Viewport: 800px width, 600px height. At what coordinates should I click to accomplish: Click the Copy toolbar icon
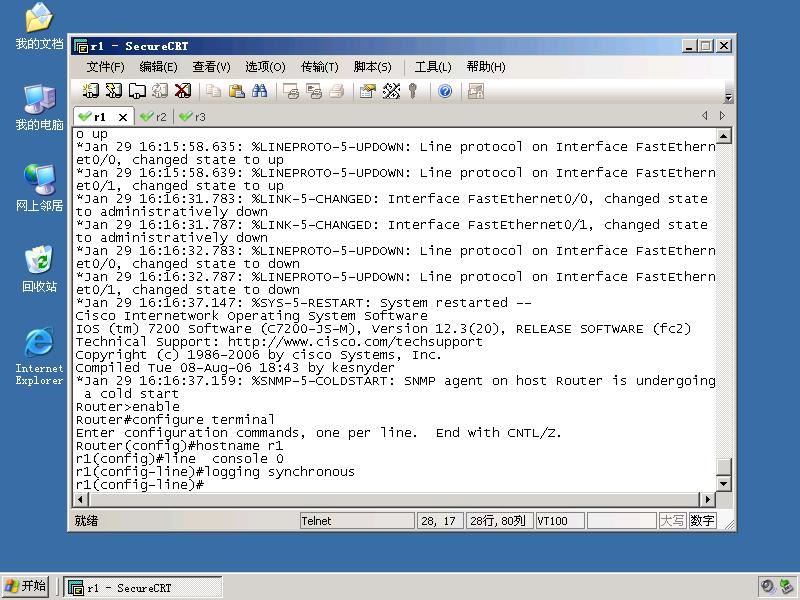pyautogui.click(x=213, y=91)
